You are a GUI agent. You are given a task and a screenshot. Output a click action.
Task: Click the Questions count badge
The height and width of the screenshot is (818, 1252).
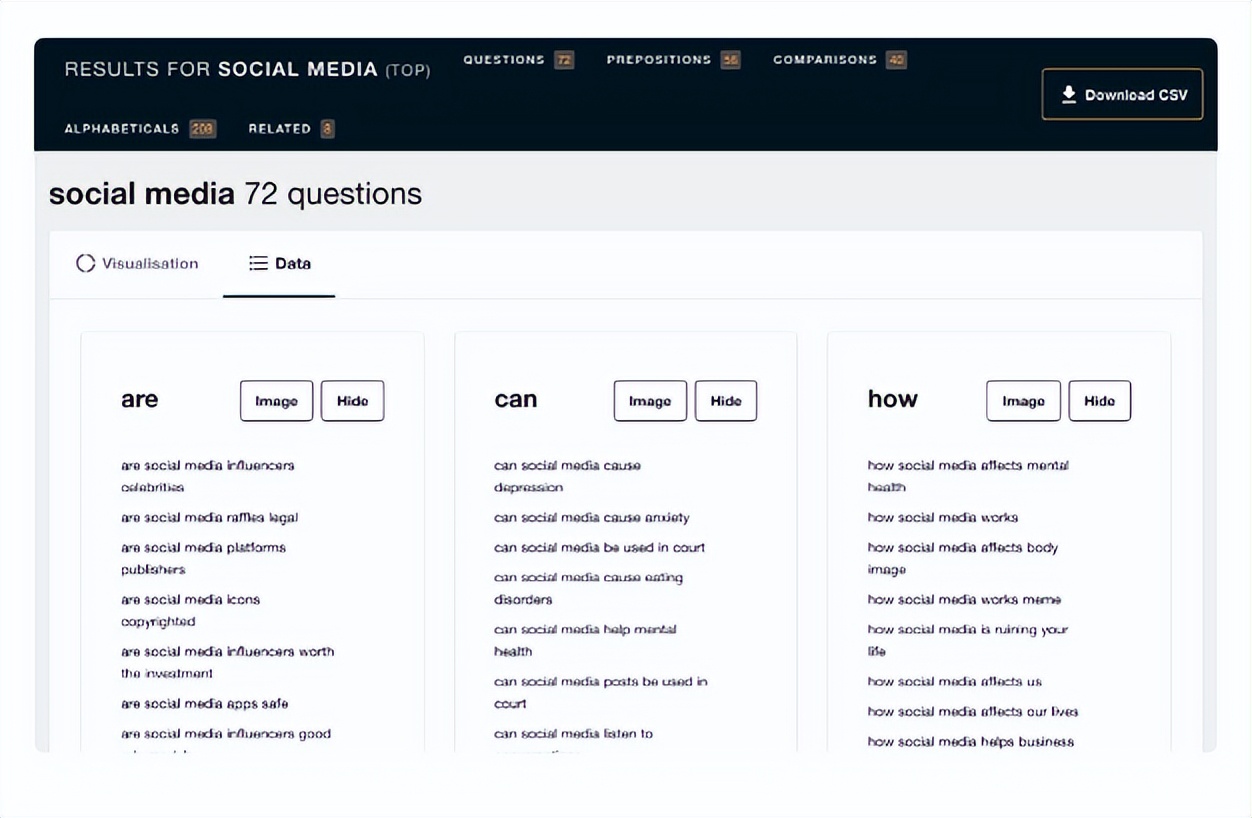564,60
